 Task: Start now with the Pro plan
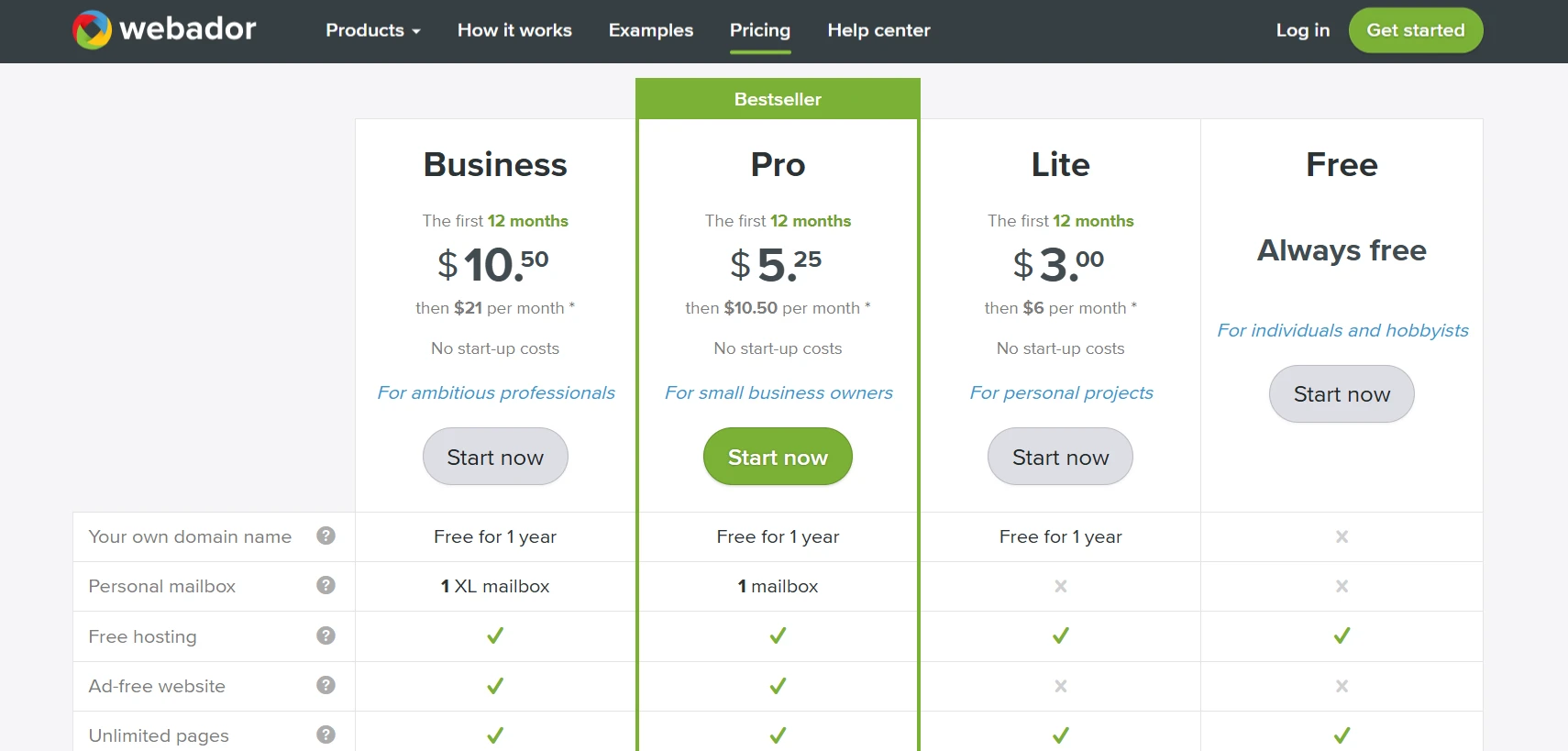click(x=777, y=456)
